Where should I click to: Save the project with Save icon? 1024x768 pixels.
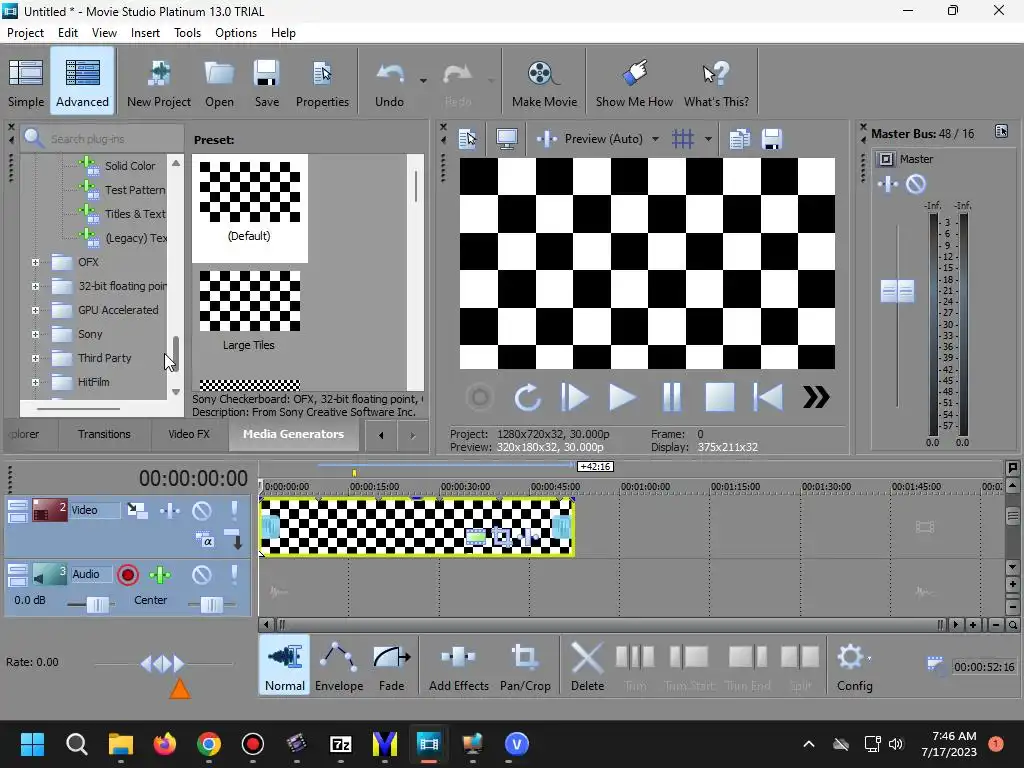pos(266,82)
